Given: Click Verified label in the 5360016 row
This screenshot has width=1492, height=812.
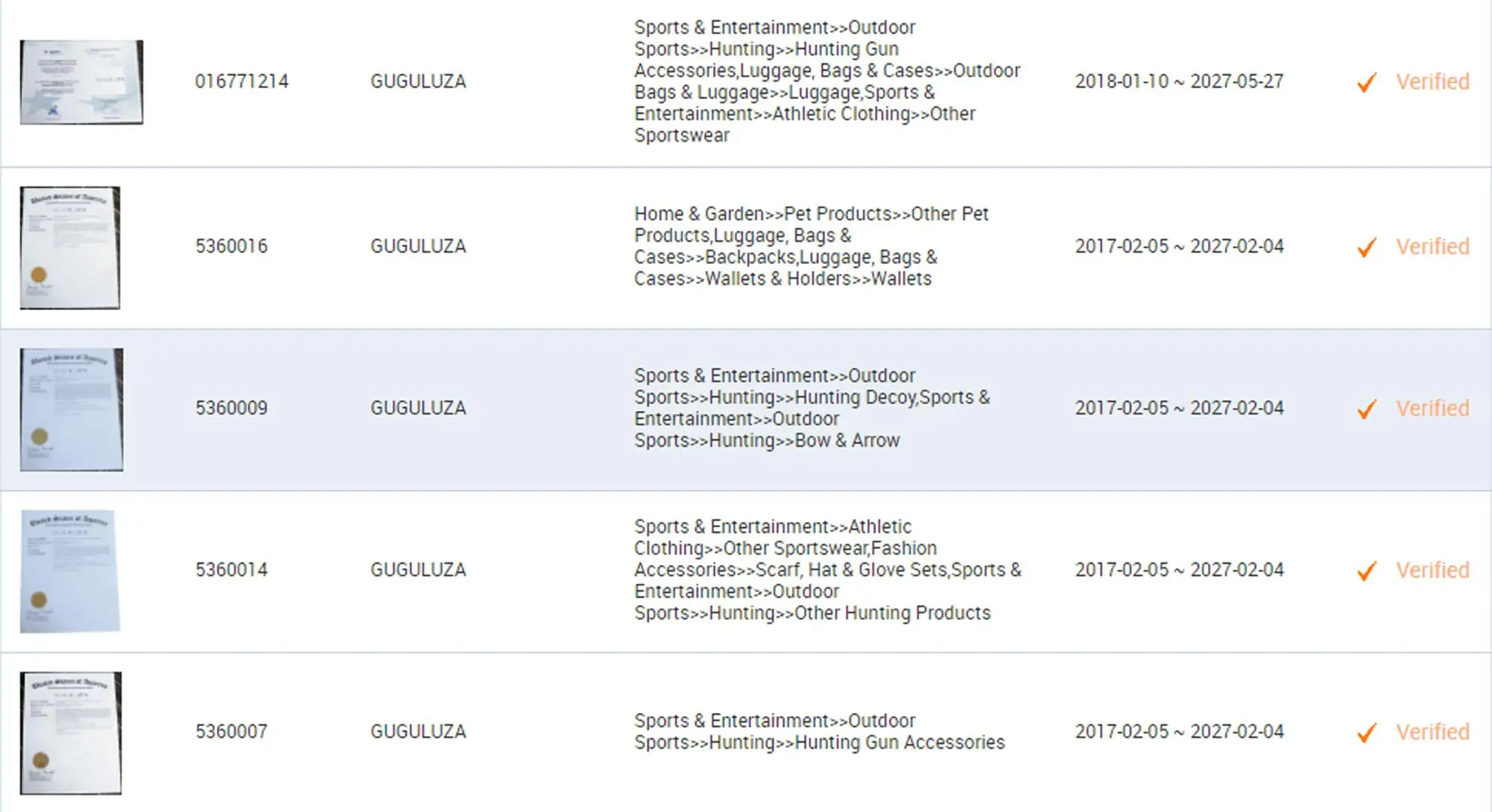Looking at the screenshot, I should click(1432, 246).
